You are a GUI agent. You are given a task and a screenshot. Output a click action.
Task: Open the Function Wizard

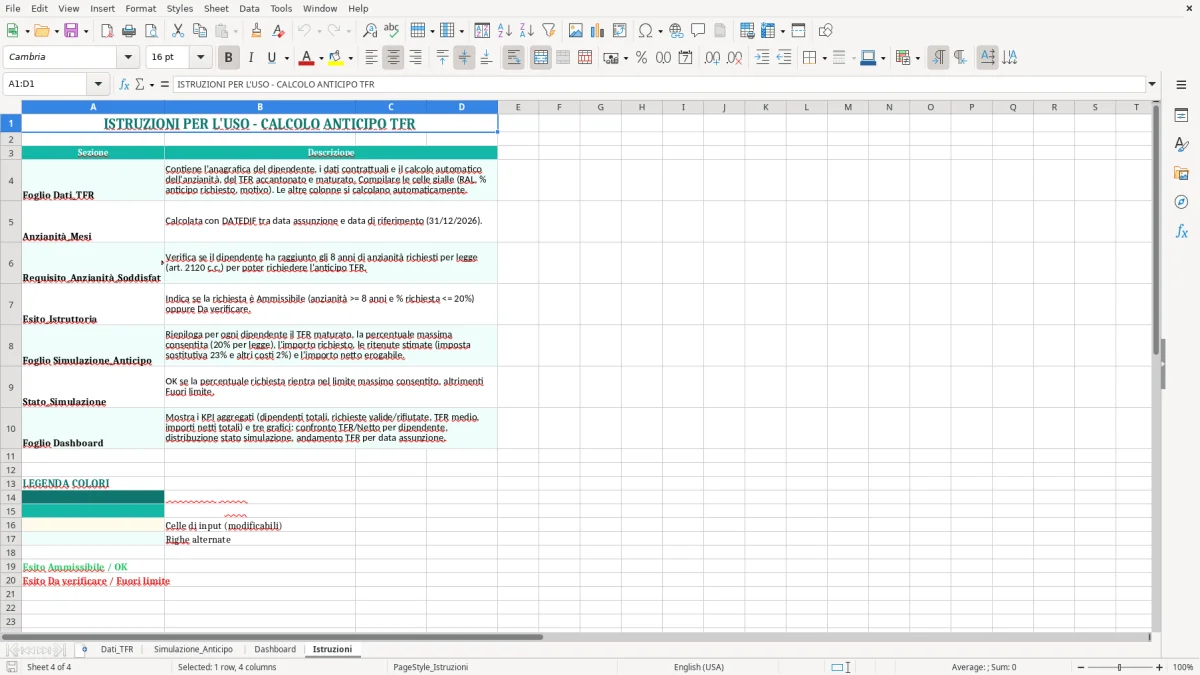click(x=124, y=85)
